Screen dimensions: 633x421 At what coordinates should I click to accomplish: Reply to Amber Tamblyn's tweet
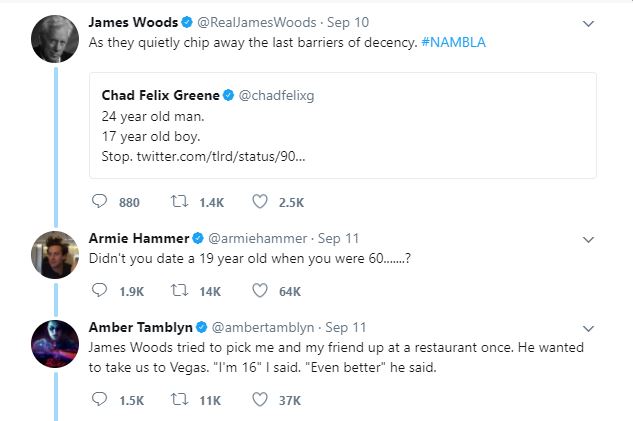[99, 399]
